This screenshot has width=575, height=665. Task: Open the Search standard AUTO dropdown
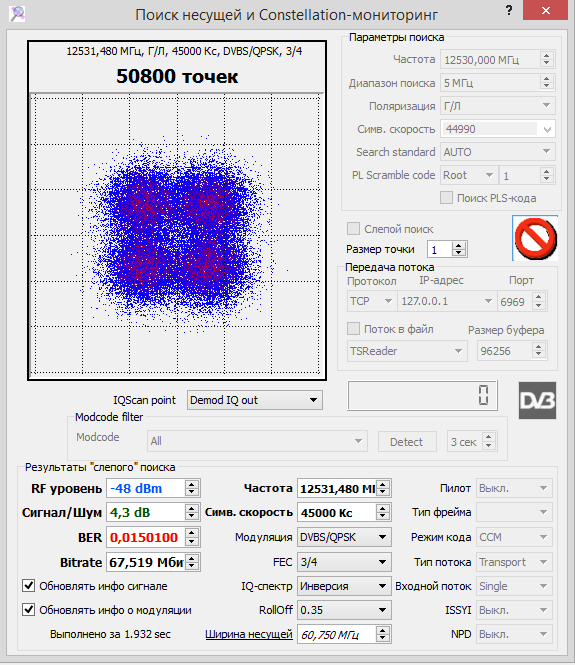[x=498, y=152]
